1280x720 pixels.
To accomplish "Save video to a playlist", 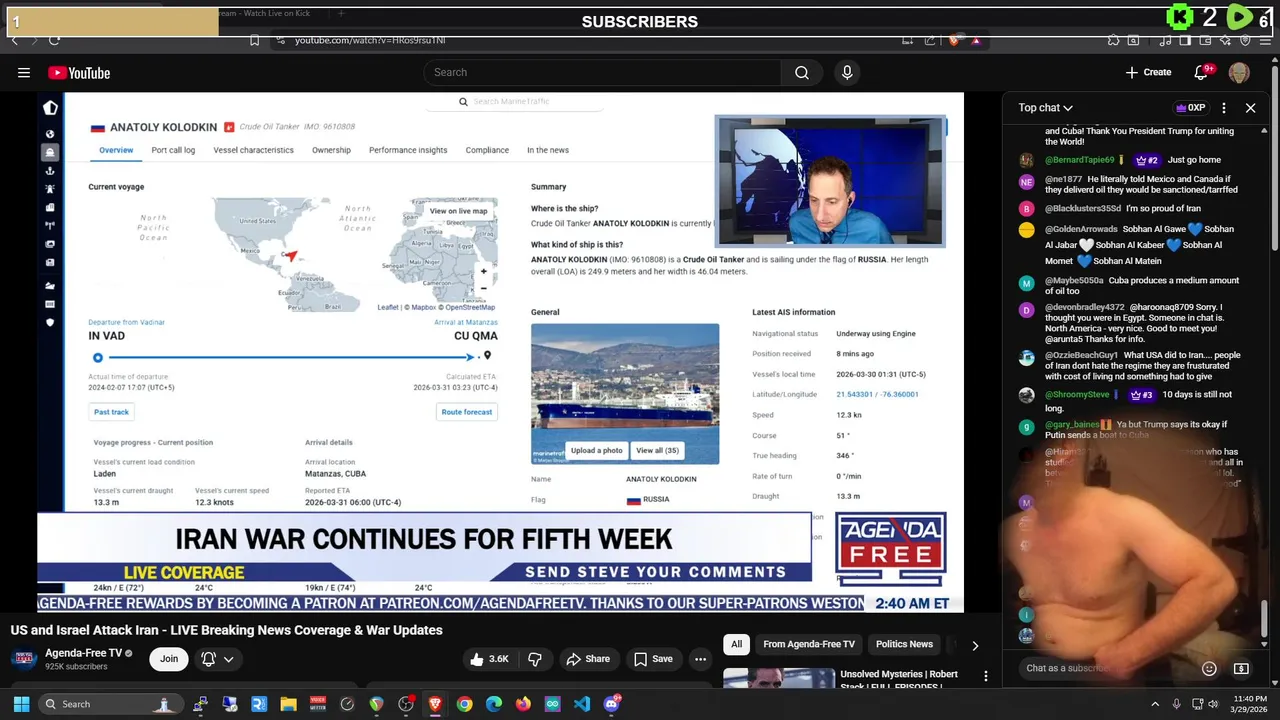I will coord(653,659).
